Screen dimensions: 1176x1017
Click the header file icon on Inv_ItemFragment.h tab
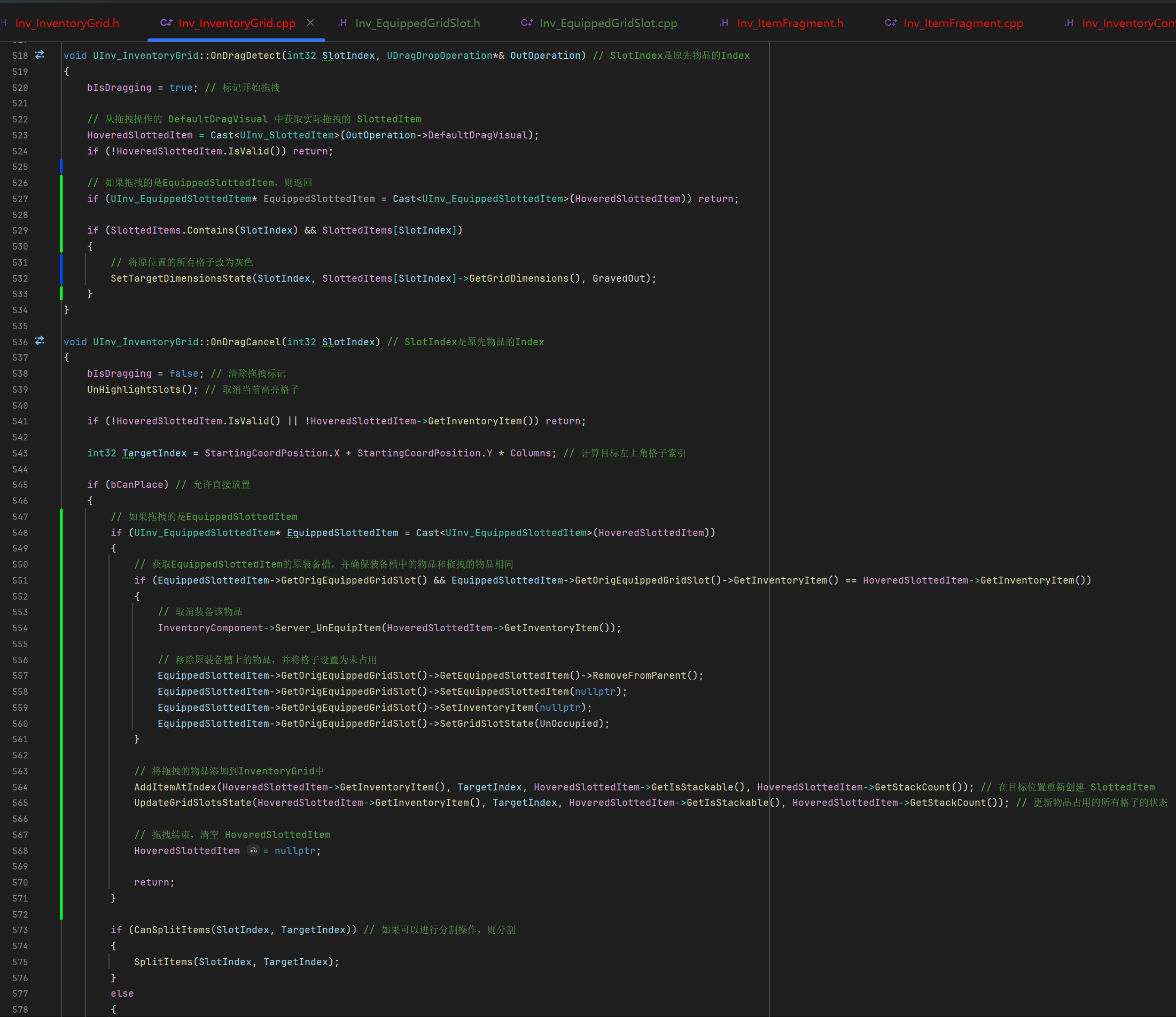[x=723, y=23]
